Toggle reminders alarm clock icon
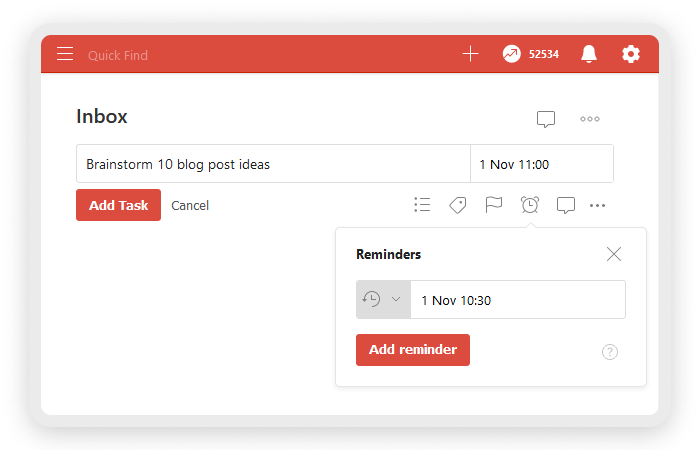The image size is (700, 450). coord(529,205)
